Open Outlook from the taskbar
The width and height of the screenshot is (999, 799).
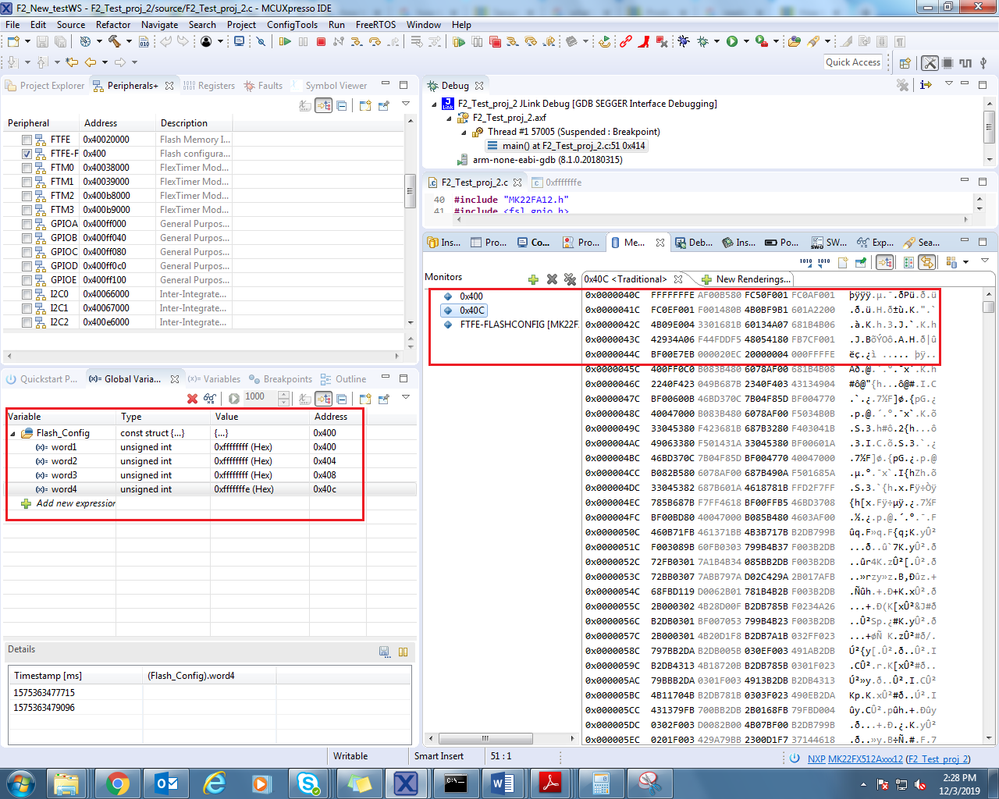tap(166, 783)
